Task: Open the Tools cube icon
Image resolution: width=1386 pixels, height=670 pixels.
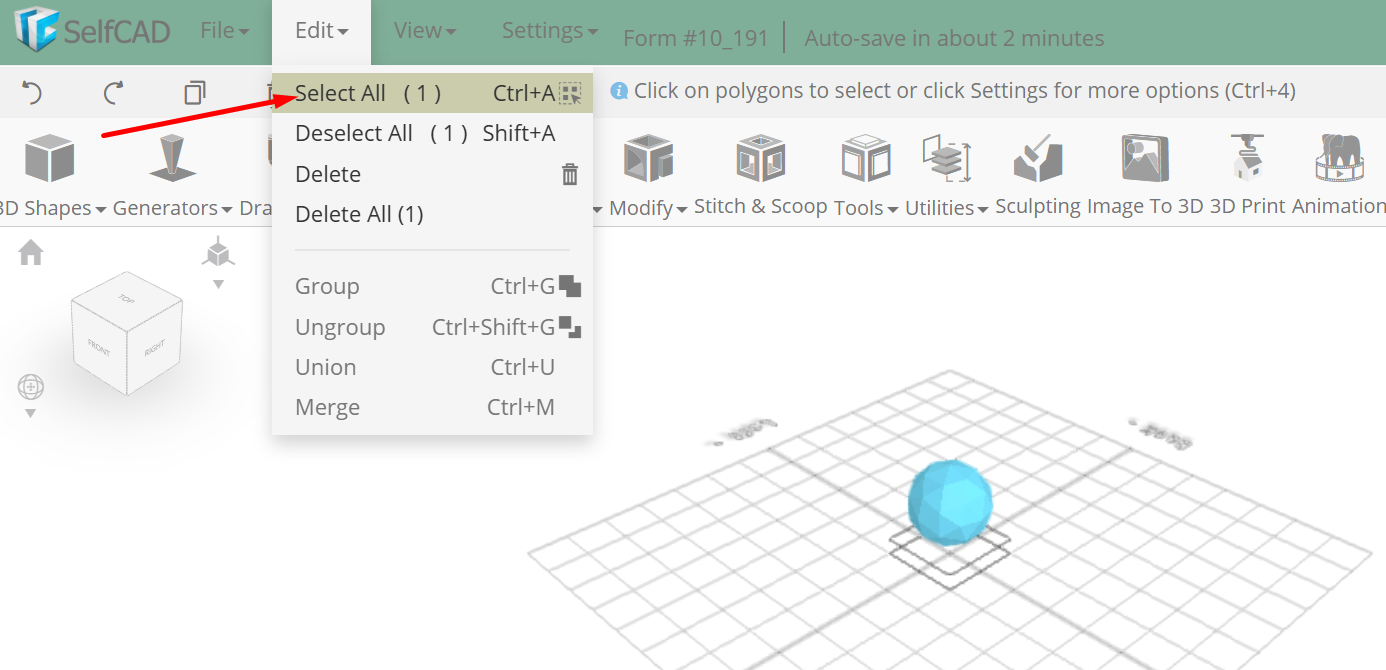Action: click(x=866, y=158)
